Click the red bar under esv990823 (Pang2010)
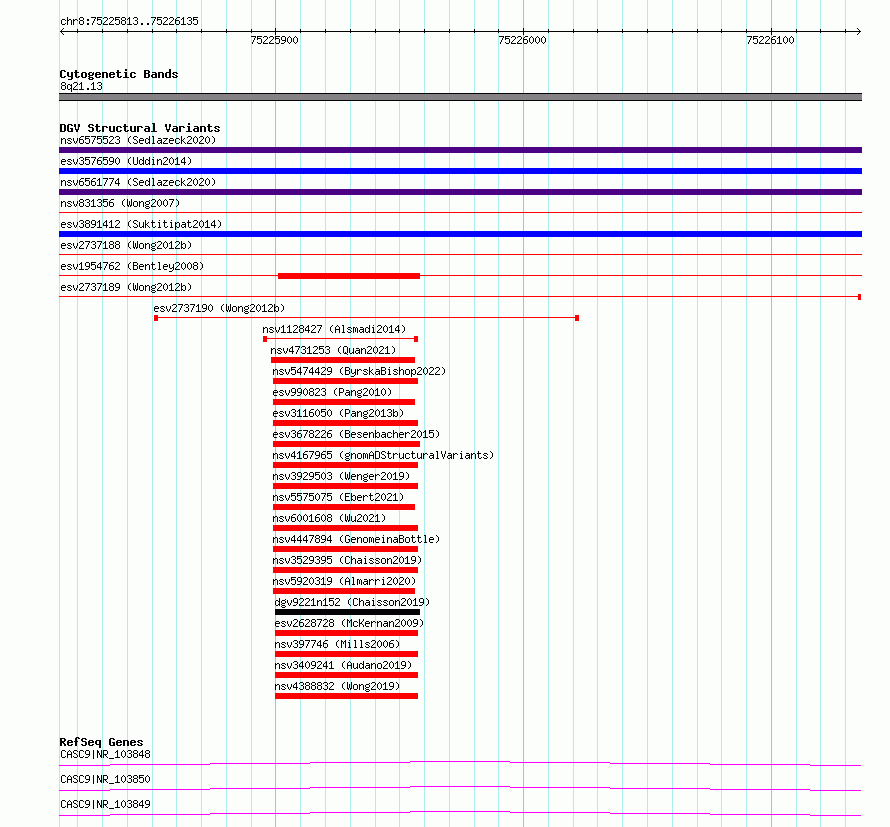890x827 pixels. 344,402
